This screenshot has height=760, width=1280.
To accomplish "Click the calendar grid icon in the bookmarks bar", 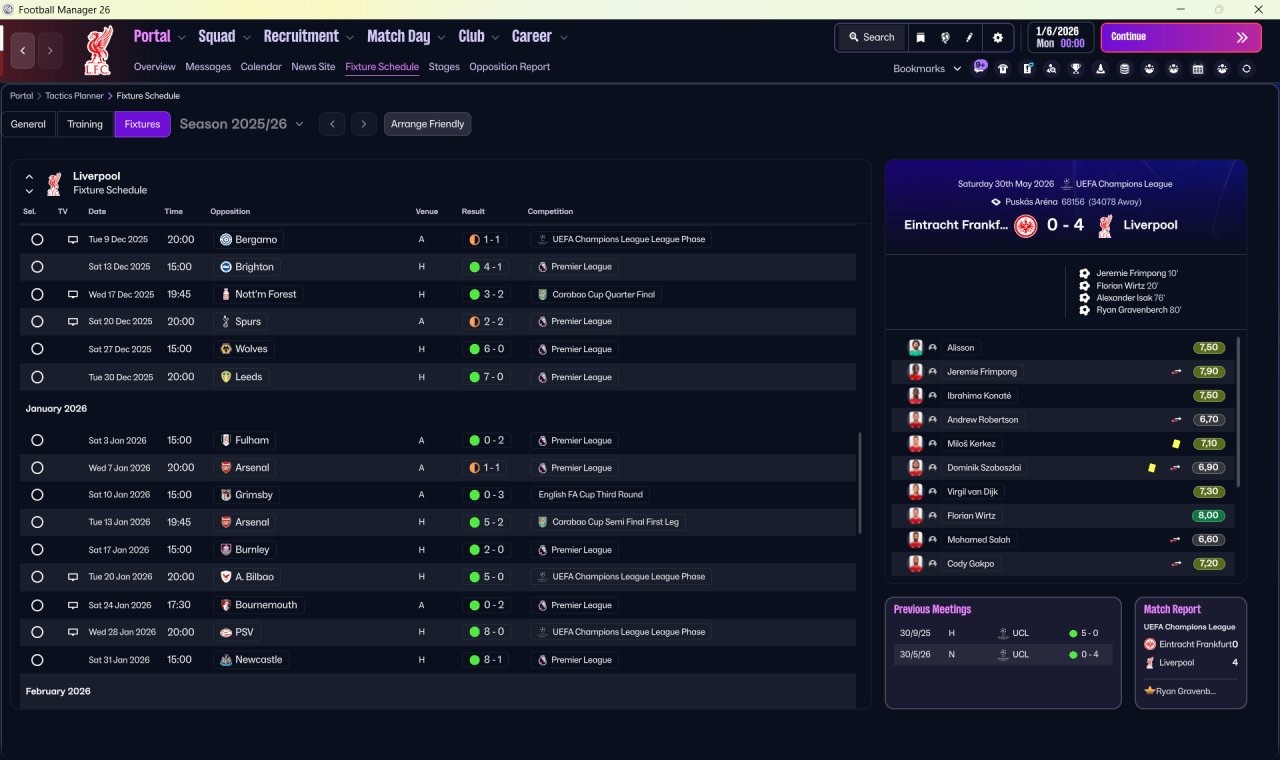I will (1198, 69).
